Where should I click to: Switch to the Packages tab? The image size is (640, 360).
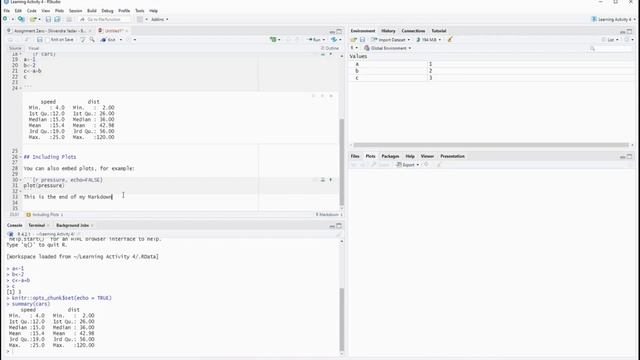(x=390, y=156)
